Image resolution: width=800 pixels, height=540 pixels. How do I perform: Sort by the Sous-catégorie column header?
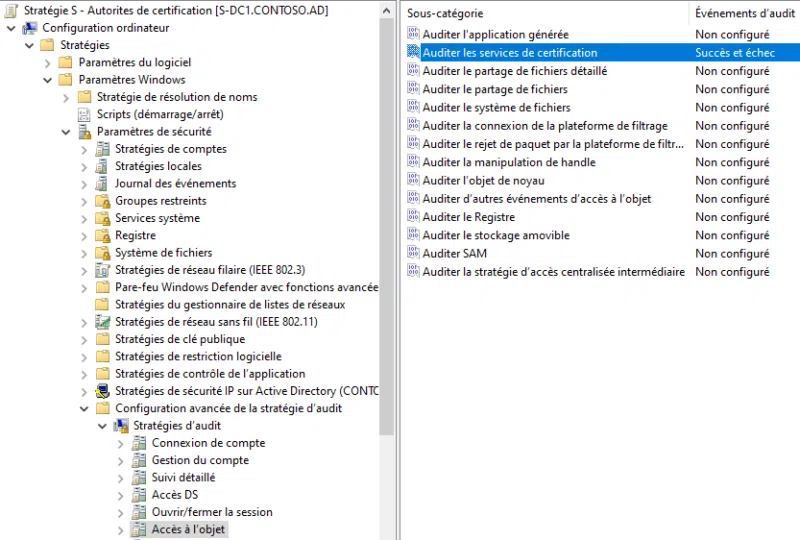544,13
